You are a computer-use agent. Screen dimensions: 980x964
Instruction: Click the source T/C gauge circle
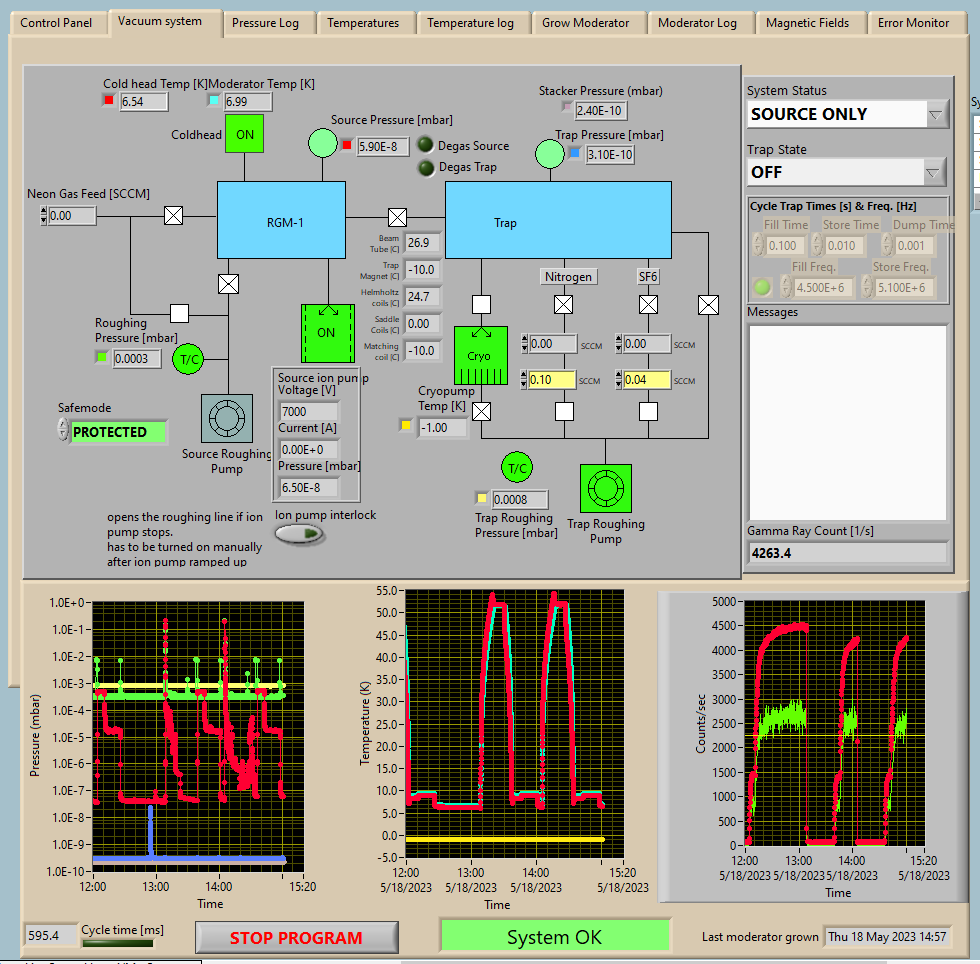coord(187,359)
